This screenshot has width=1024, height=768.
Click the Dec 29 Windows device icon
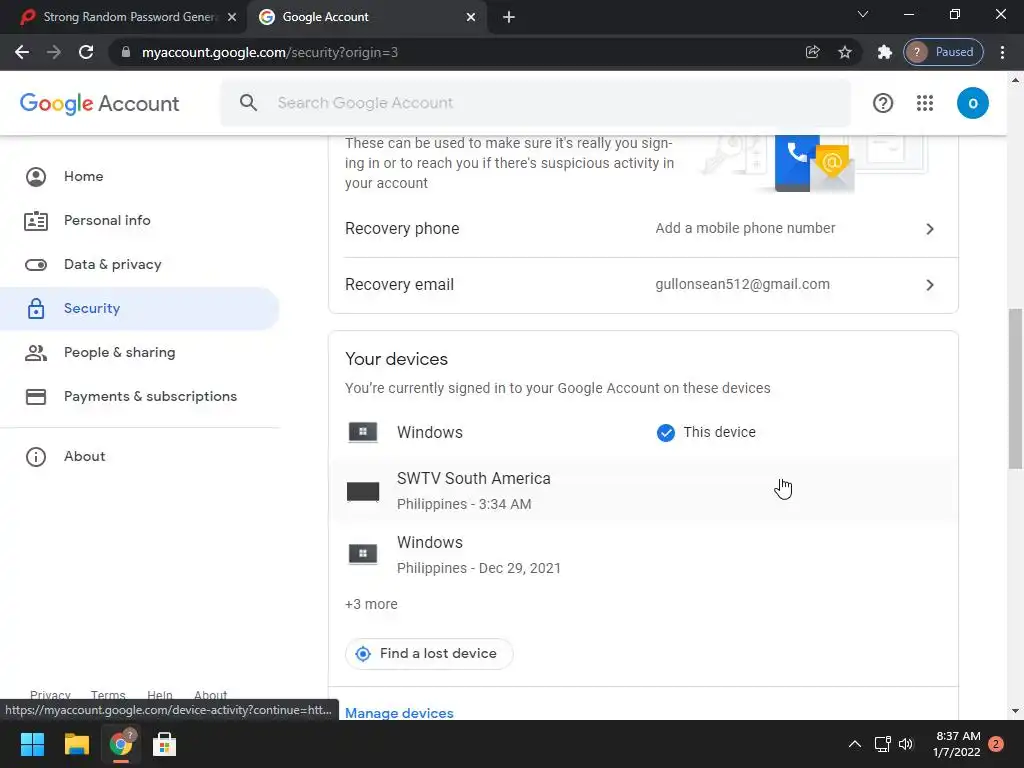pyautogui.click(x=363, y=554)
